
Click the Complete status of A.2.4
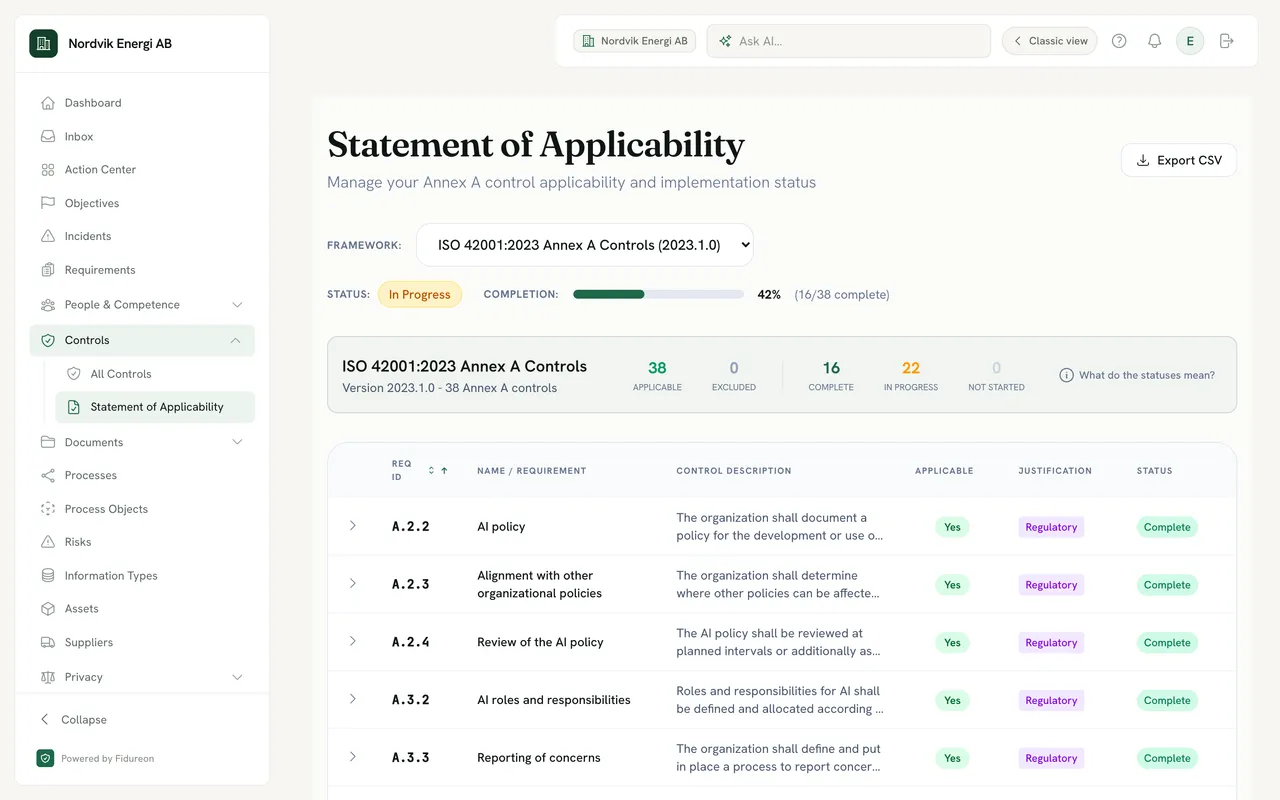[x=1167, y=642]
